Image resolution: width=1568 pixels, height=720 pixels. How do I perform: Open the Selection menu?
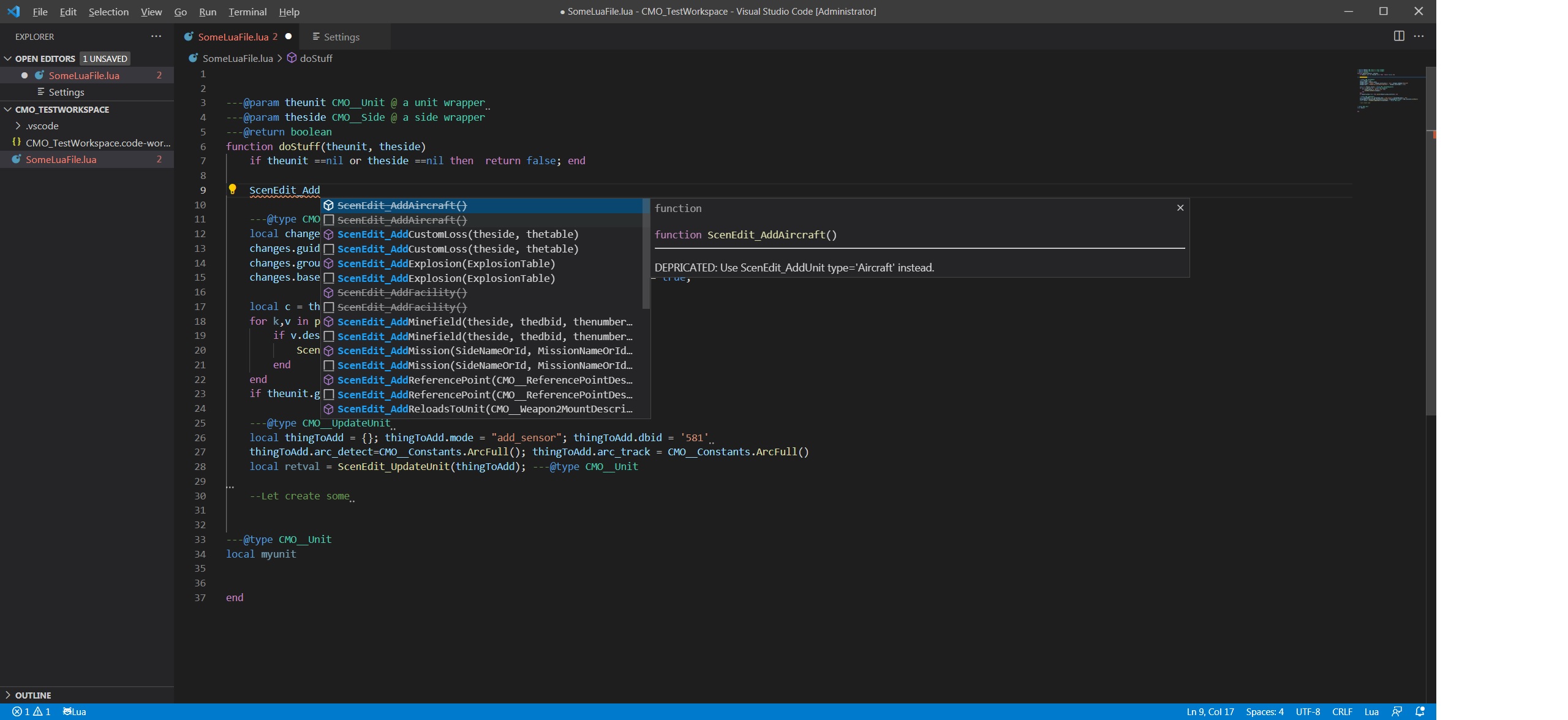pyautogui.click(x=108, y=12)
